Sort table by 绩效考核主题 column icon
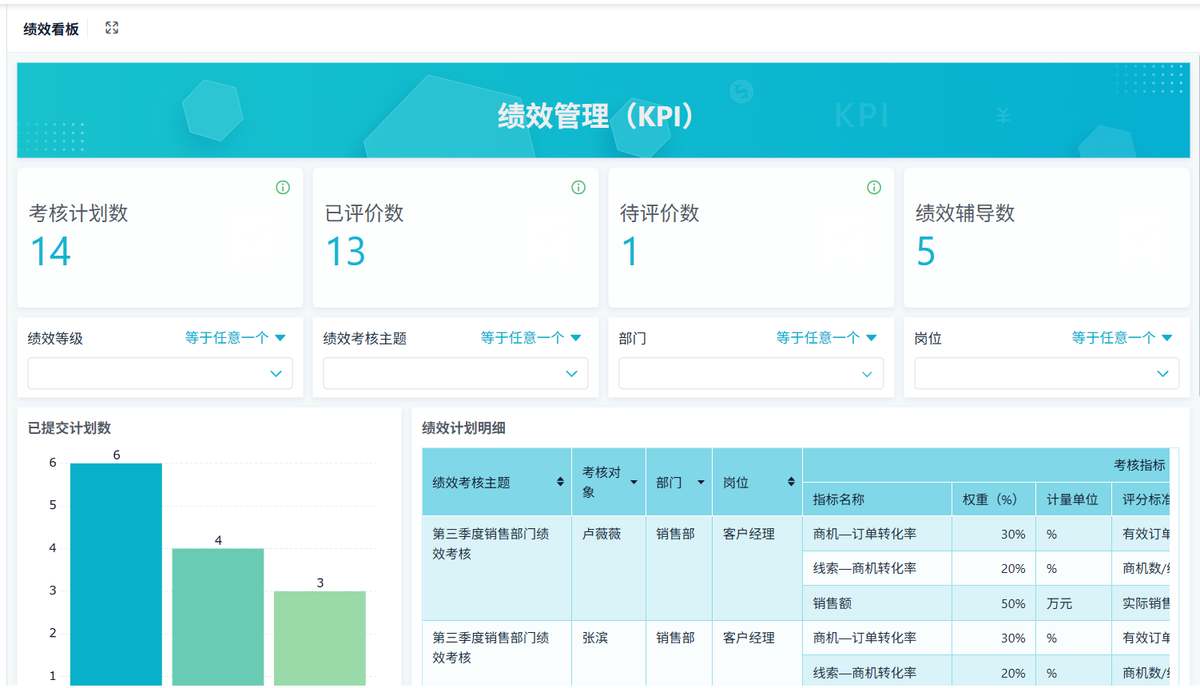The width and height of the screenshot is (1200, 688). point(560,482)
